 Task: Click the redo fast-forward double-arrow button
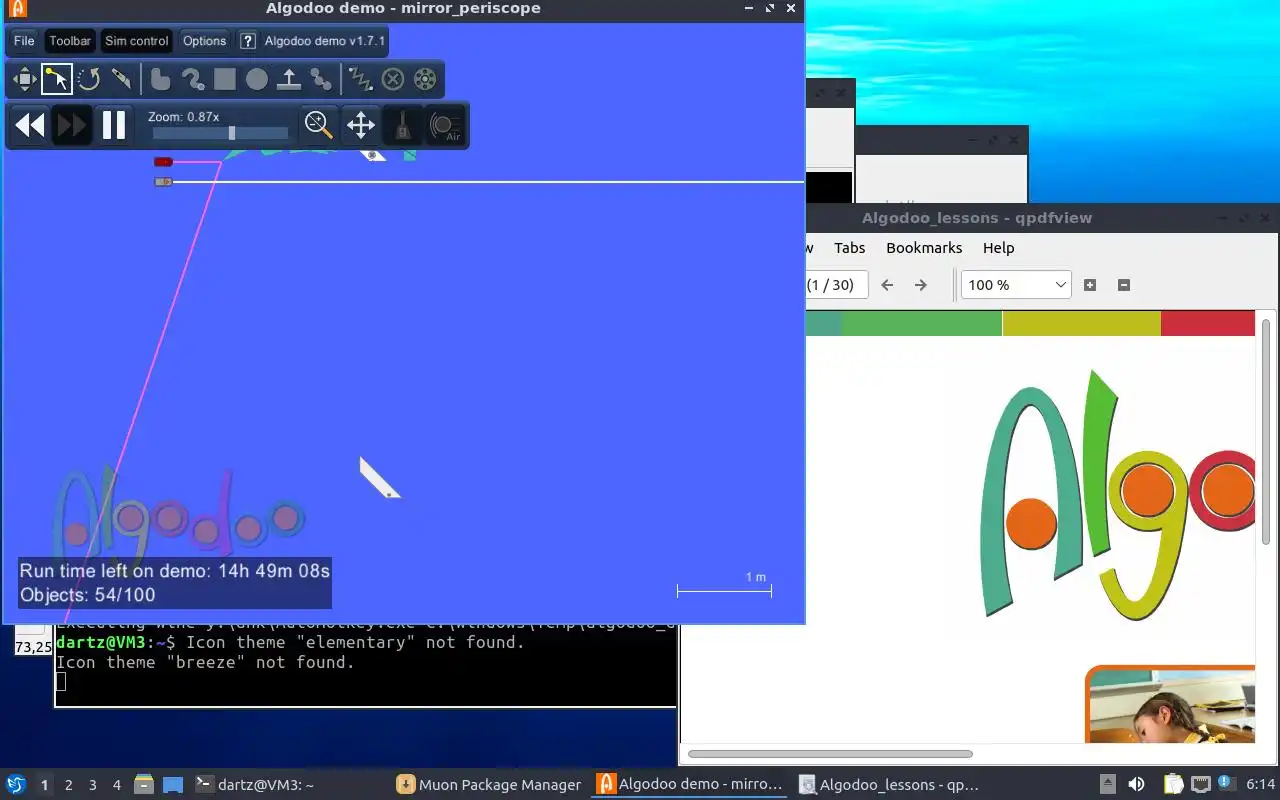tap(72, 125)
